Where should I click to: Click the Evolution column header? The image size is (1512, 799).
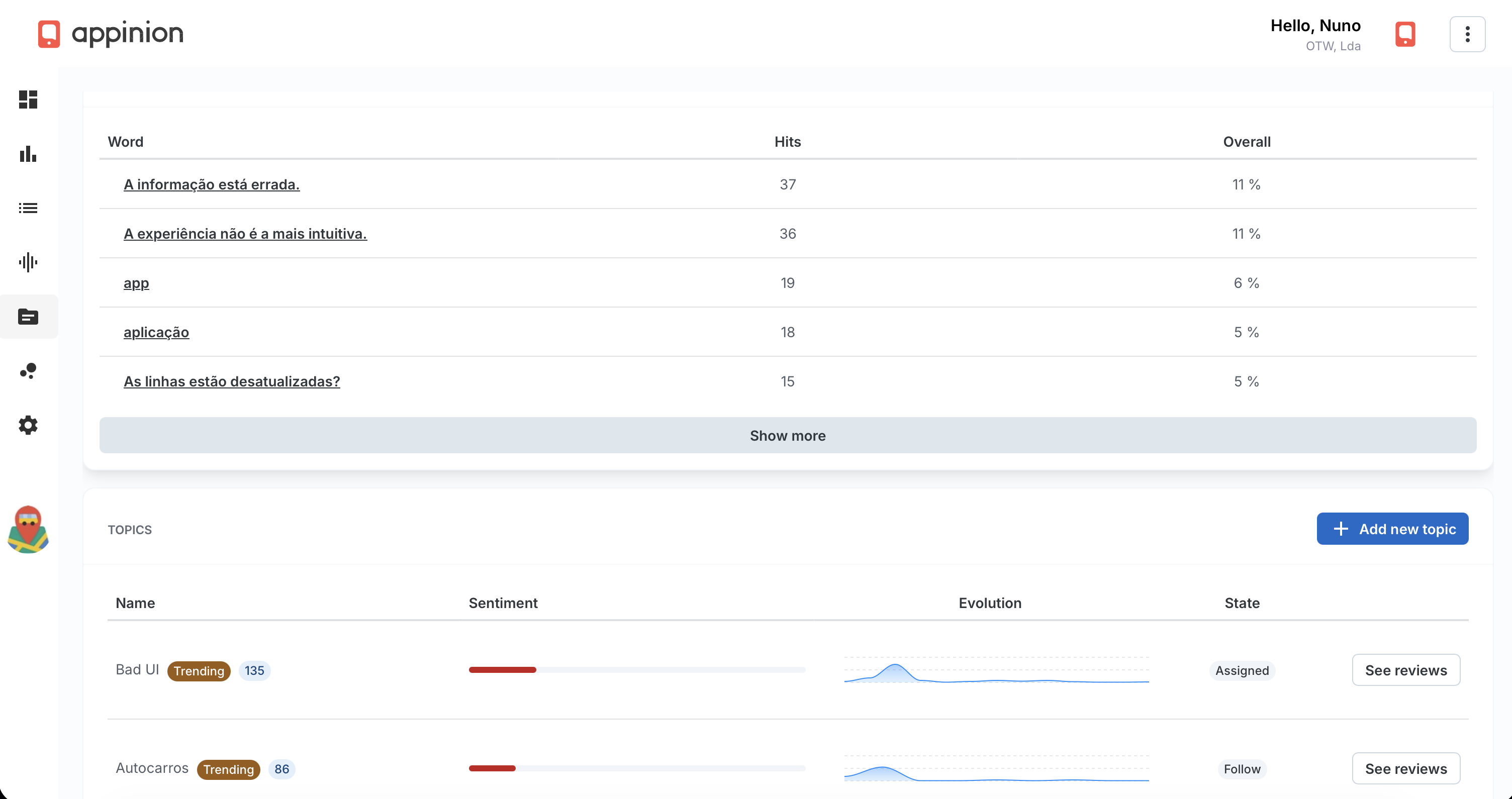click(x=990, y=603)
